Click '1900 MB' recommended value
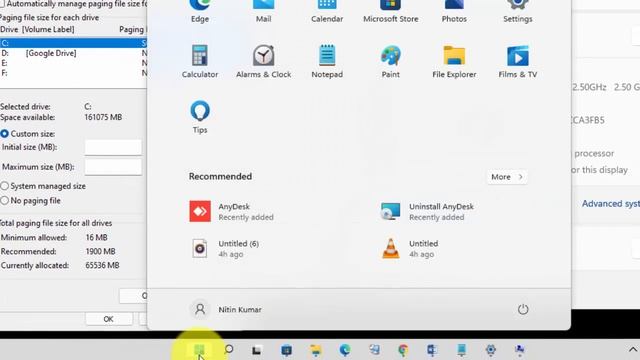640x360 pixels. click(100, 251)
